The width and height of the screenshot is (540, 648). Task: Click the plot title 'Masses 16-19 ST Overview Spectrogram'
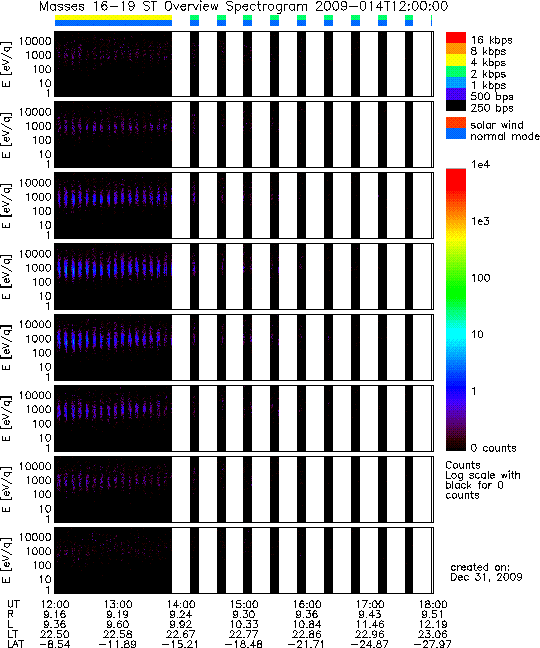coord(173,7)
